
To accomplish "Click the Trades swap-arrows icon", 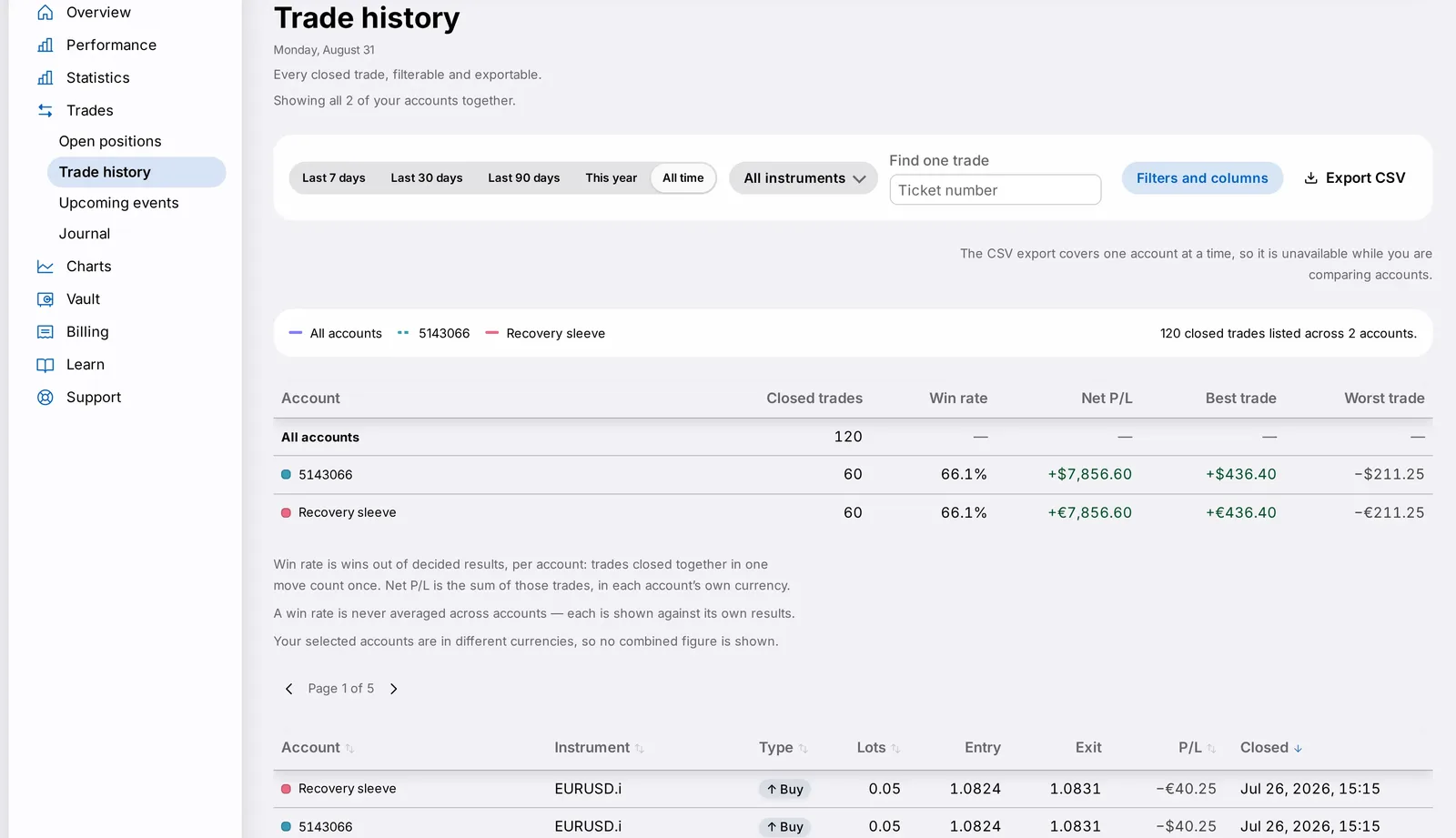I will coord(45,111).
